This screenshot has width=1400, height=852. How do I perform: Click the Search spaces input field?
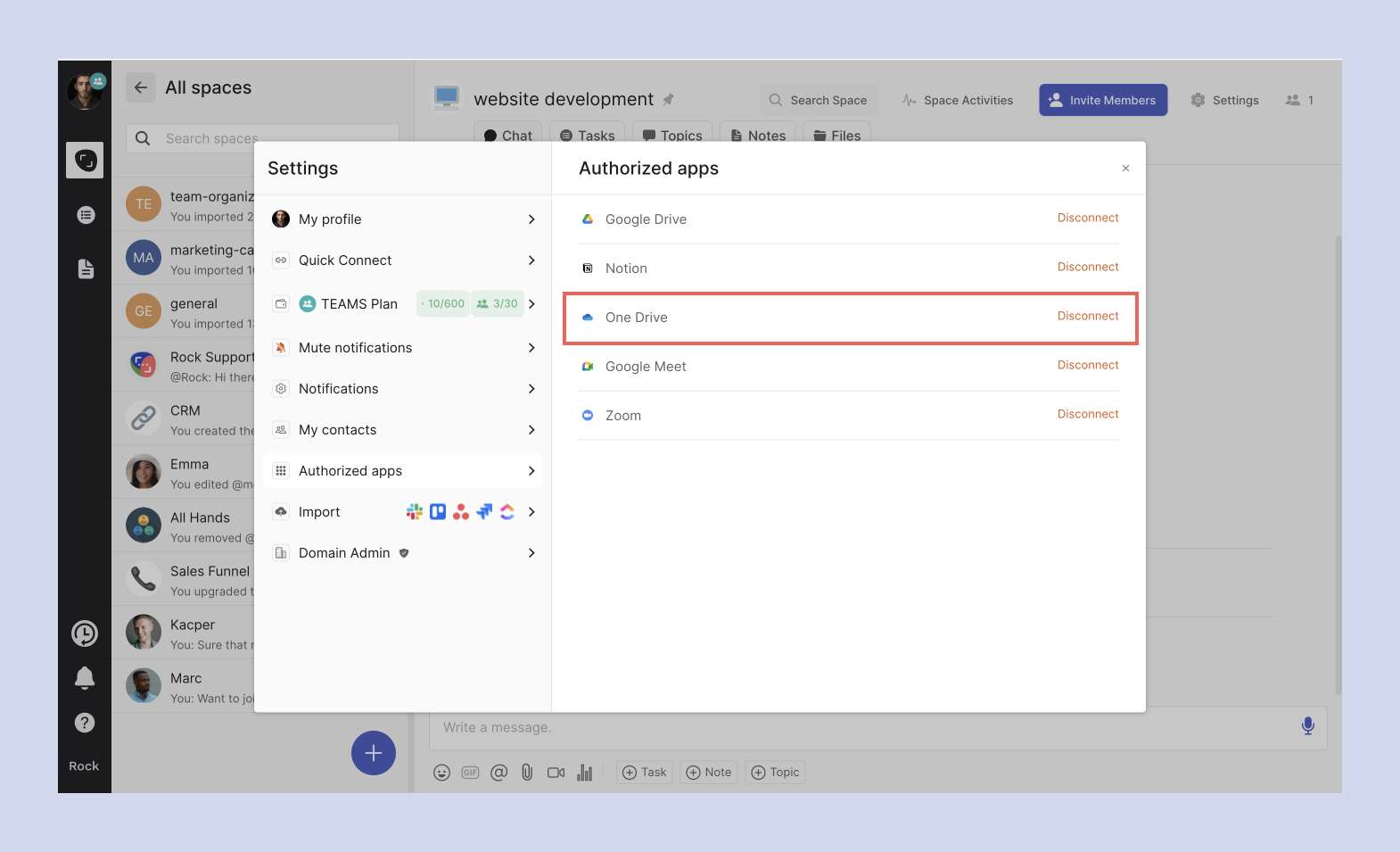coord(268,138)
